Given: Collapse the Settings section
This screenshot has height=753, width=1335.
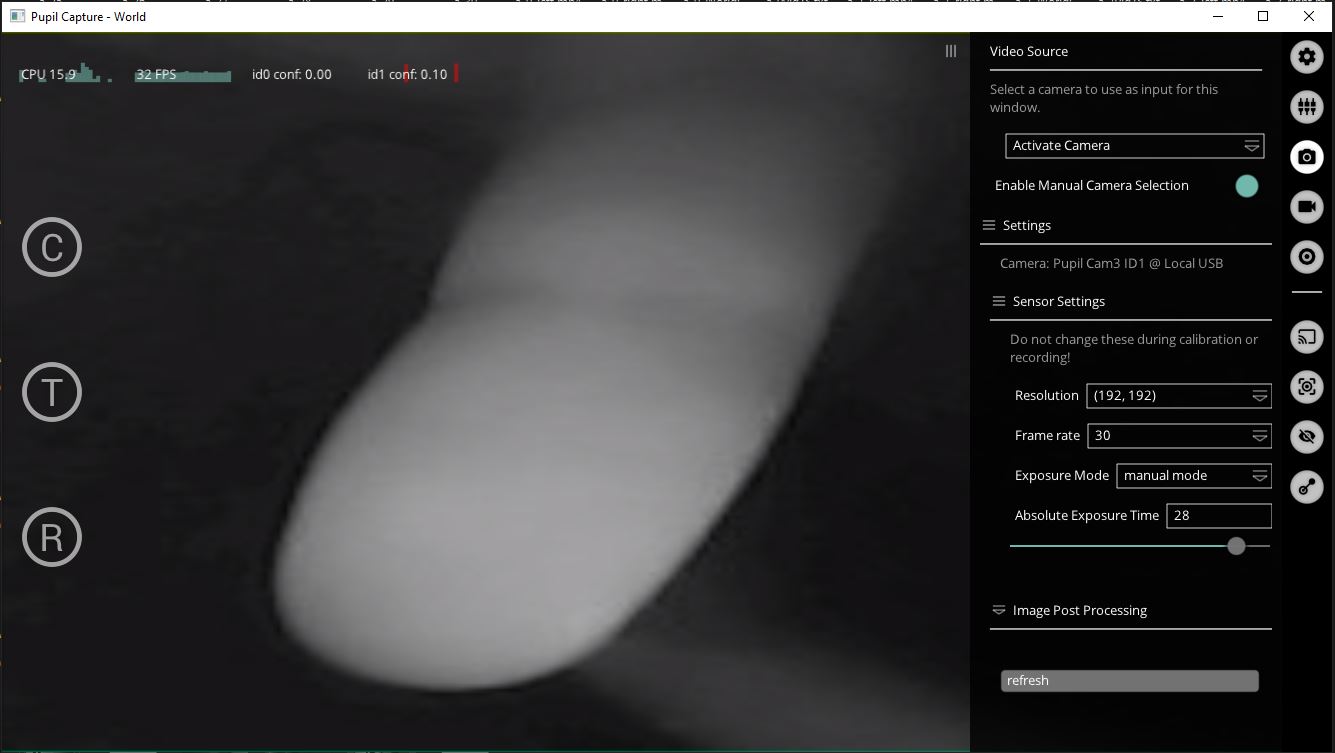Looking at the screenshot, I should tap(989, 225).
